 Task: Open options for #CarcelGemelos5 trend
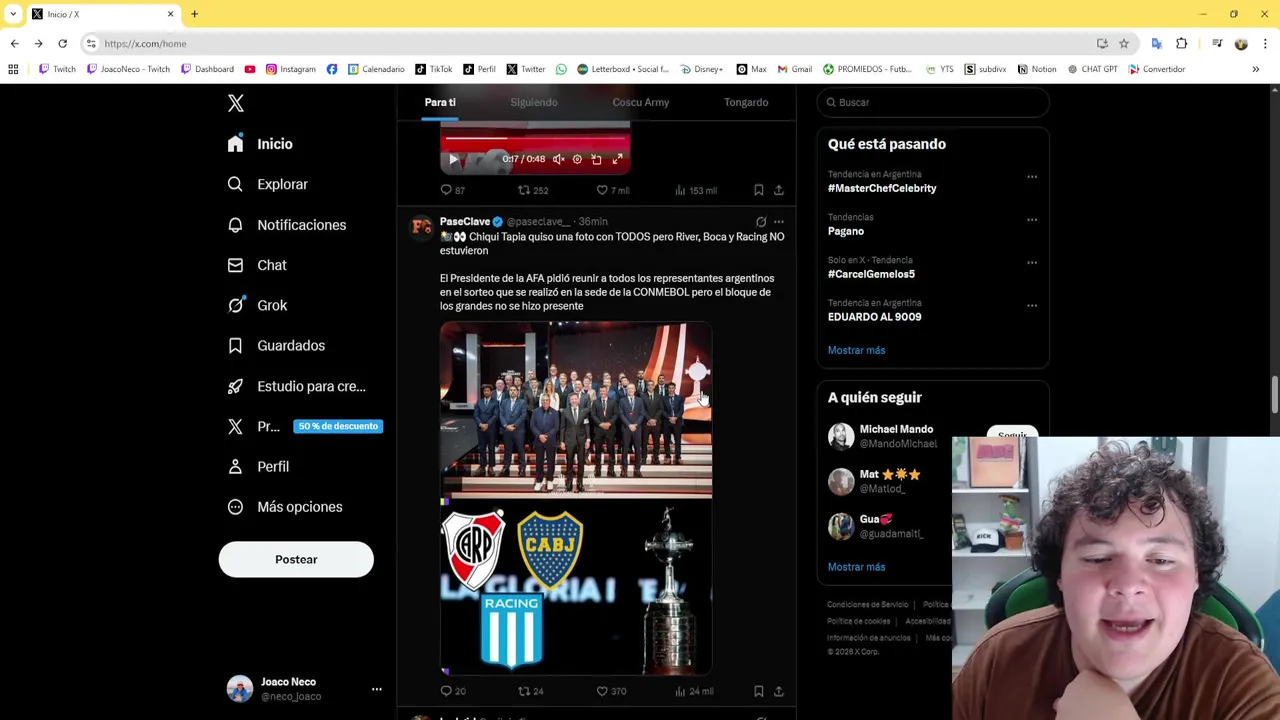pos(1032,263)
